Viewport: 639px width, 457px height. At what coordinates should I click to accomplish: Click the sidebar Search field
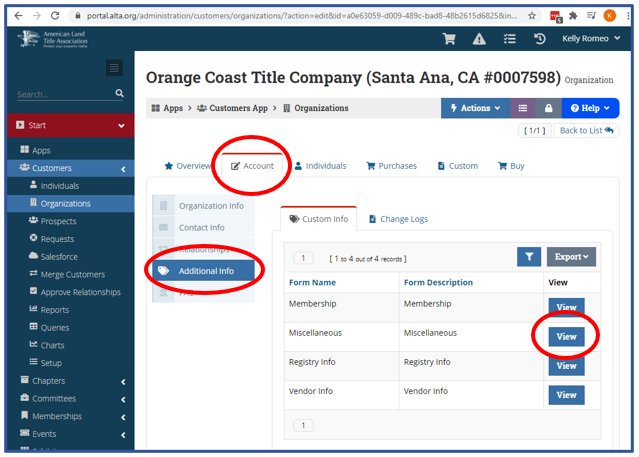click(x=65, y=94)
